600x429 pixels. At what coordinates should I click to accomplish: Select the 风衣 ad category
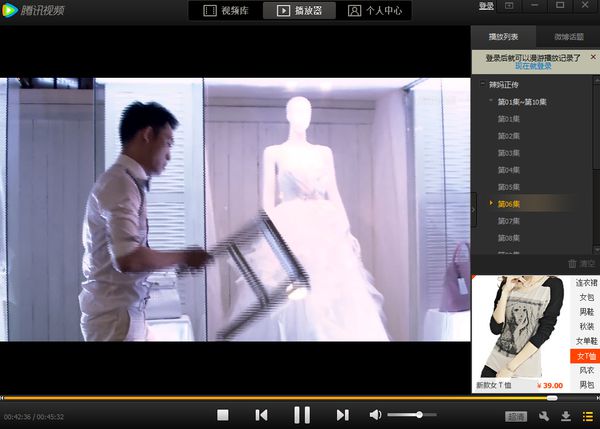(586, 370)
